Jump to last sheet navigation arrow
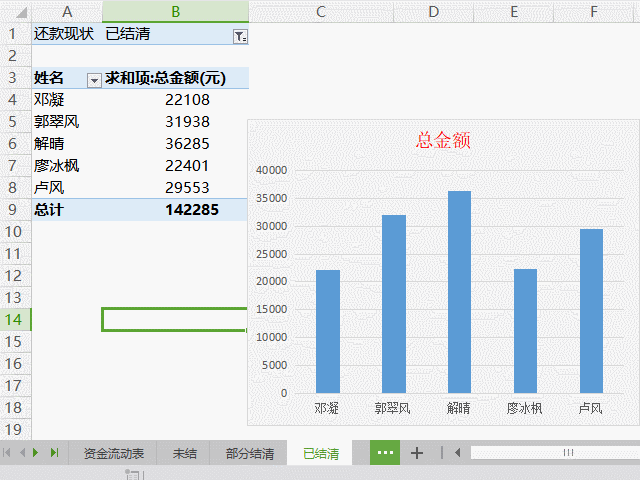This screenshot has height=480, width=640. [x=55, y=452]
